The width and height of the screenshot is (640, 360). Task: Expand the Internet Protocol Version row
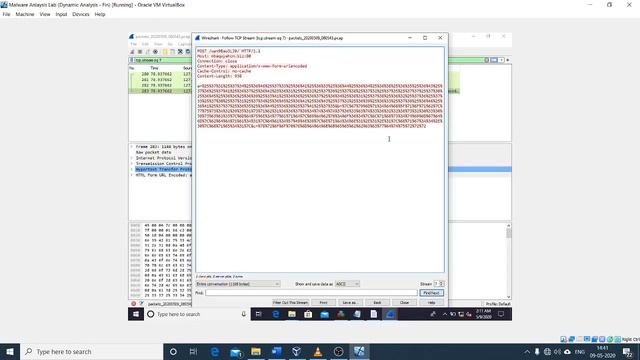pyautogui.click(x=131, y=158)
